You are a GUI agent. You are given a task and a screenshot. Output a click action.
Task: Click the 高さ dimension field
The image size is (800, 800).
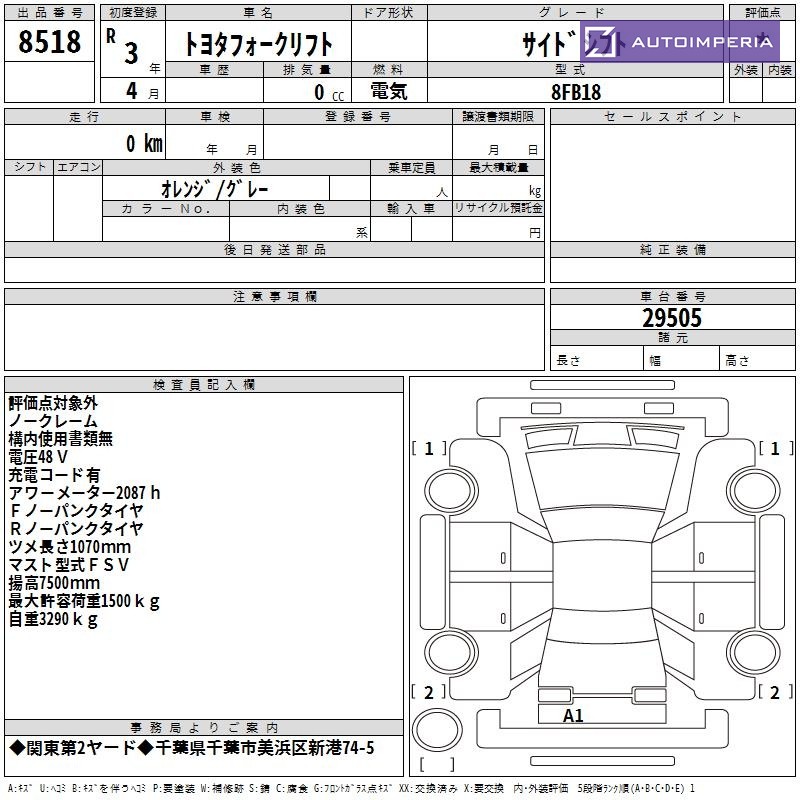point(757,360)
